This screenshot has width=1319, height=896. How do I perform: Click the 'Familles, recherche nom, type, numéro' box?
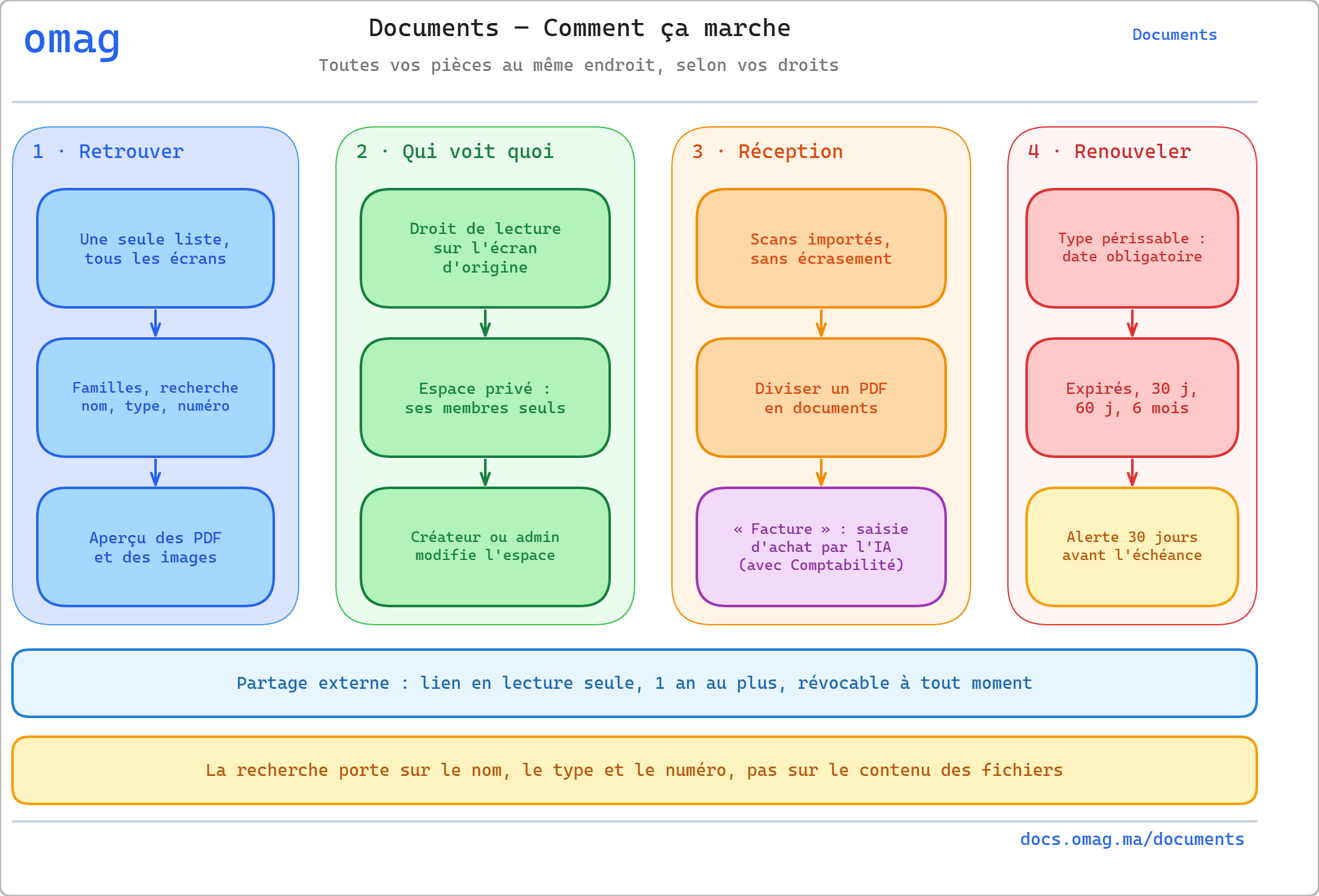pos(156,398)
